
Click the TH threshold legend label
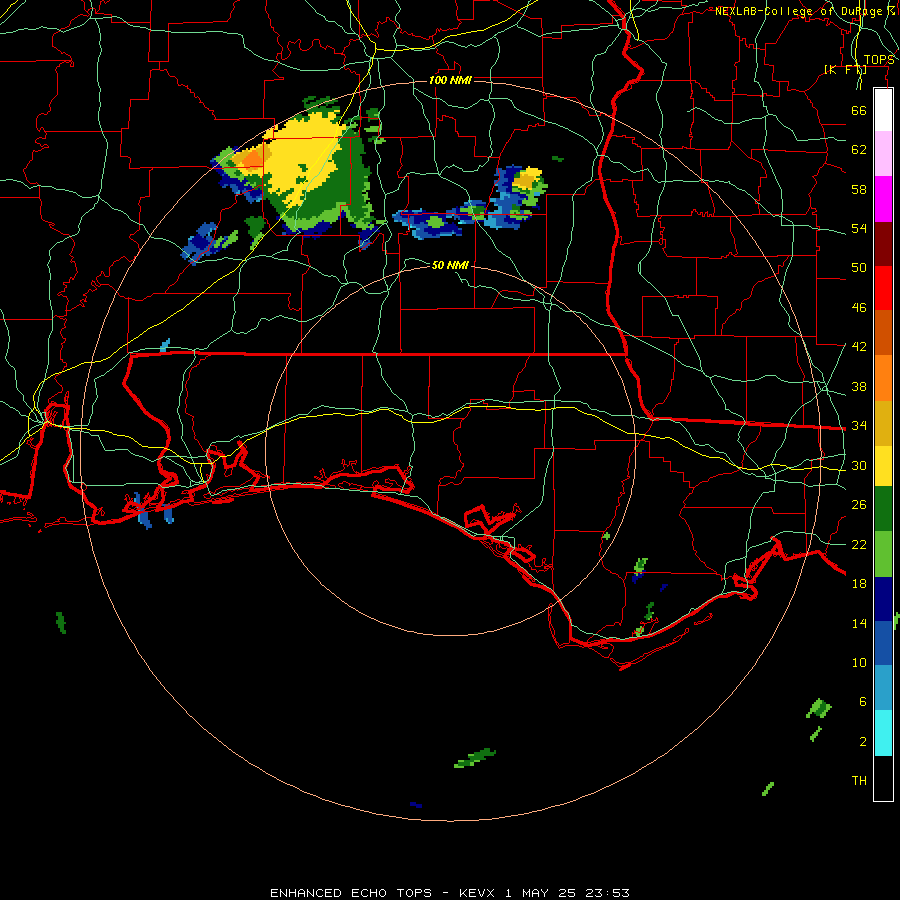click(x=859, y=781)
